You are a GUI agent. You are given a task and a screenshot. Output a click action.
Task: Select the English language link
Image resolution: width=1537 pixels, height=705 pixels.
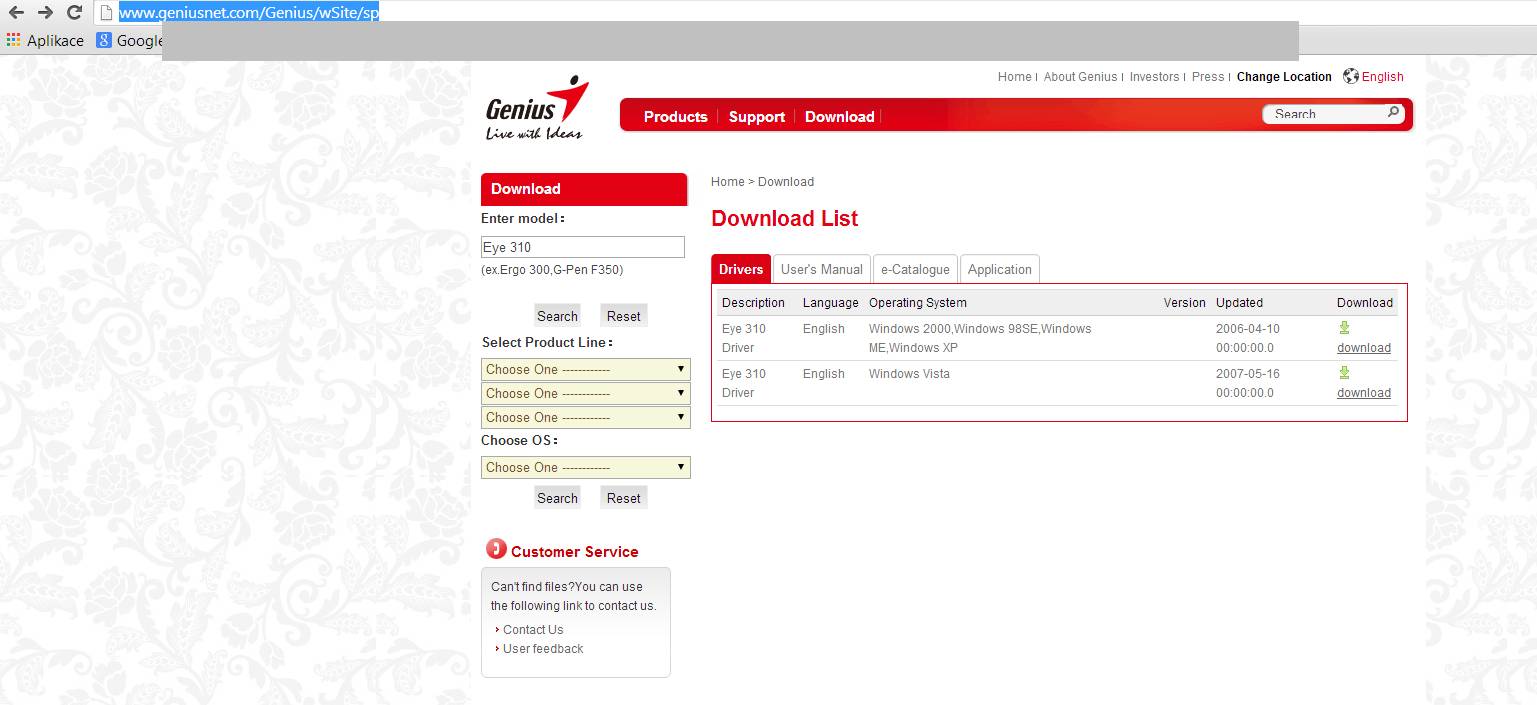point(1383,77)
